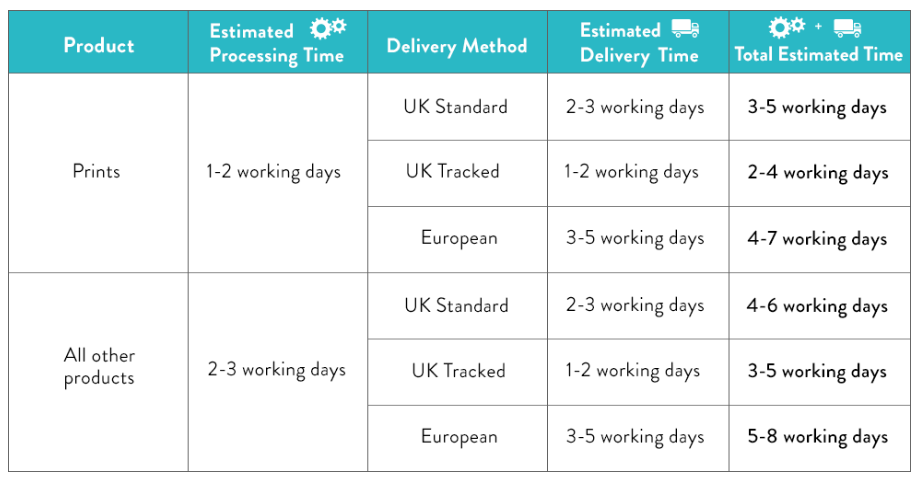The image size is (918, 478).
Task: Click UK Standard in the Prints section
Action: tap(455, 107)
